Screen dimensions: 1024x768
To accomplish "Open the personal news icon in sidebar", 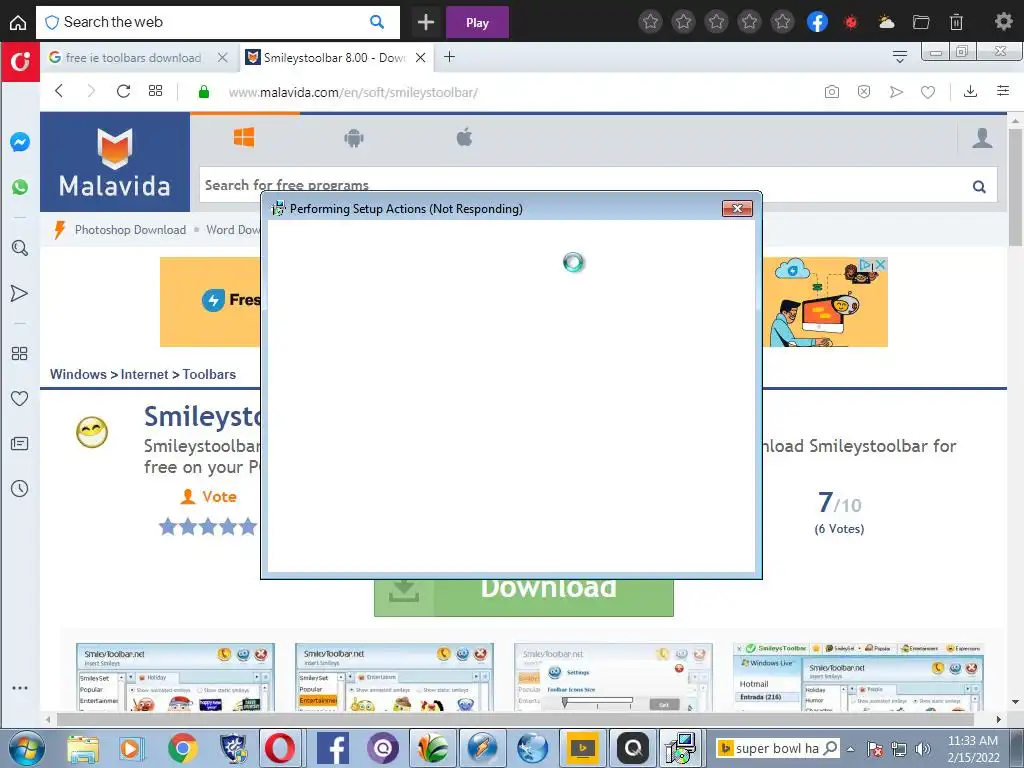I will [x=20, y=444].
